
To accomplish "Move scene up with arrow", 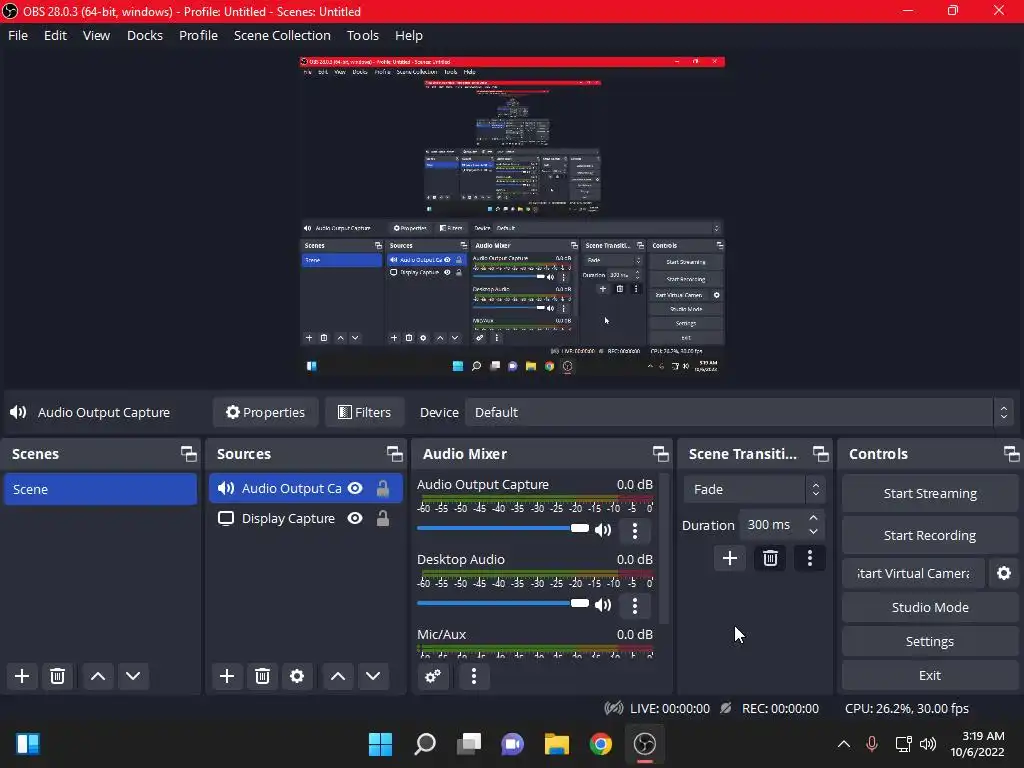I will tap(98, 676).
